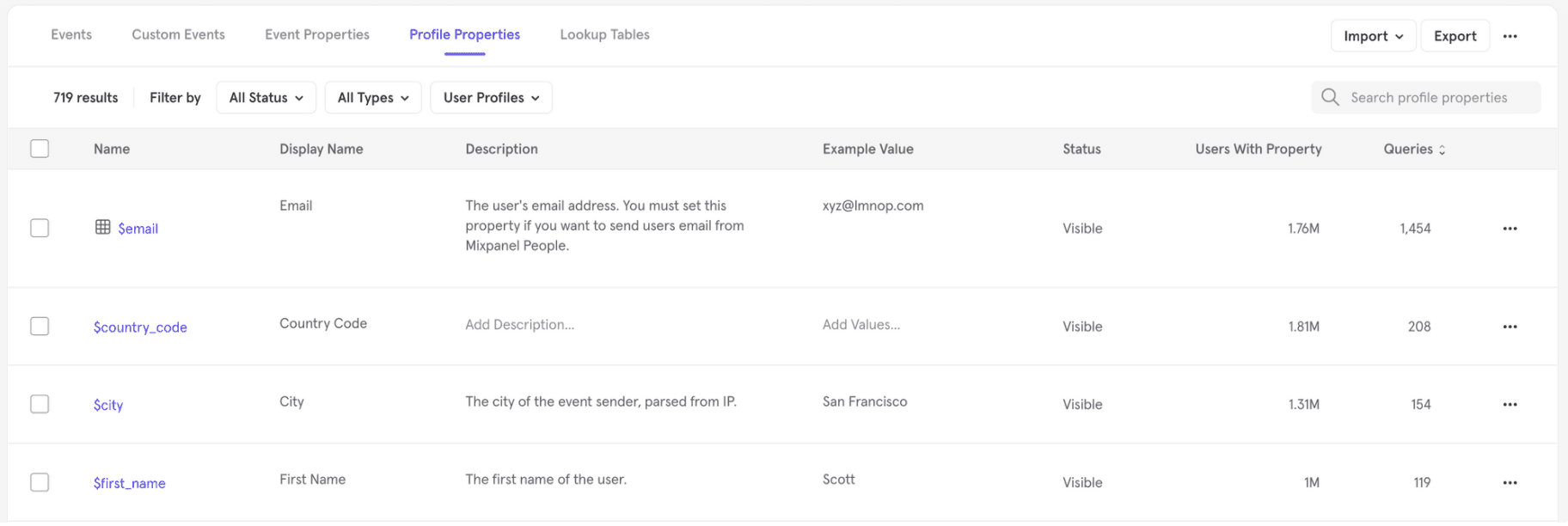1568x526 pixels.
Task: Select the $city row checkbox
Action: tap(40, 404)
